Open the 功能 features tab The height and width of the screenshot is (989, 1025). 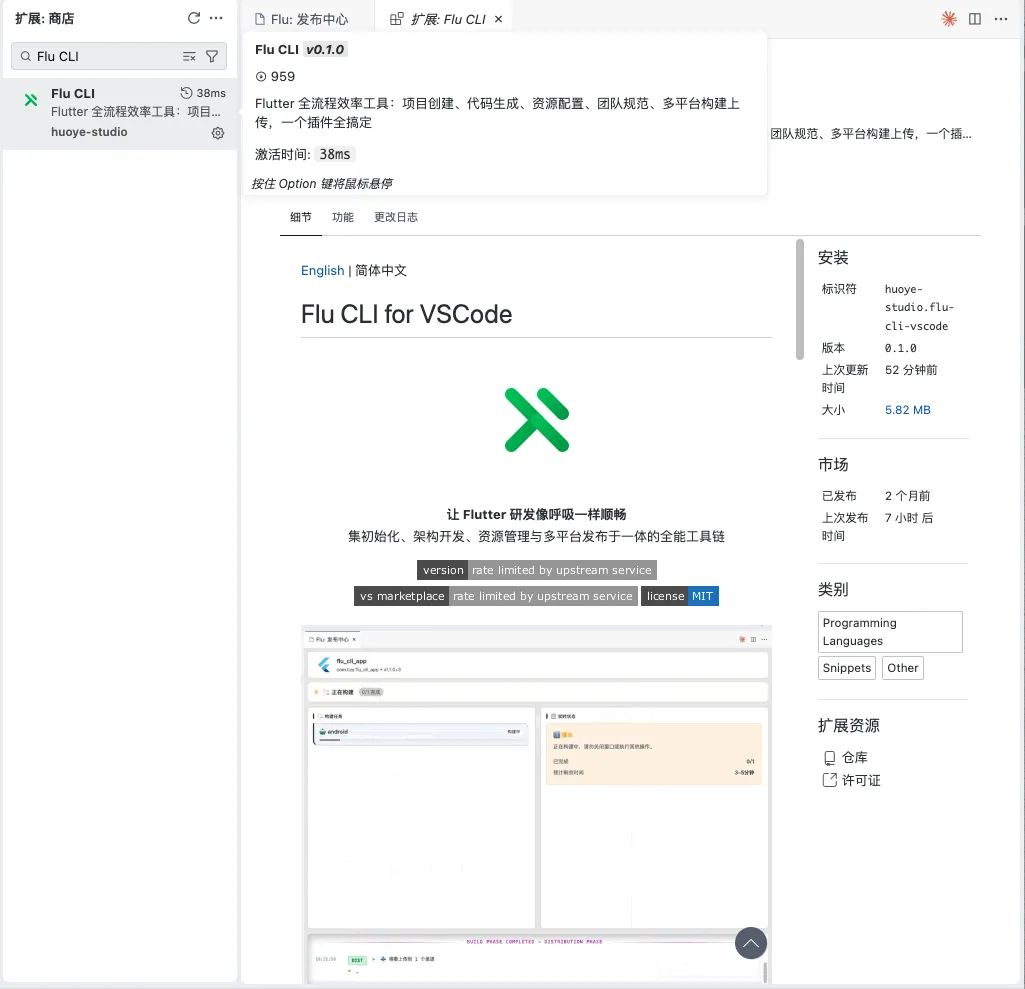[343, 218]
